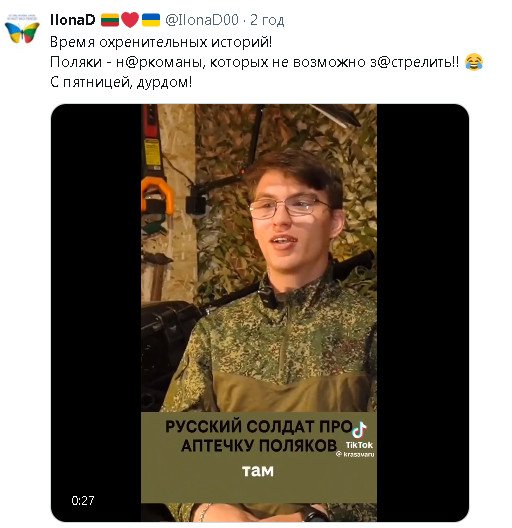
Task: Open the '2 год' timestamp link
Action: (267, 21)
